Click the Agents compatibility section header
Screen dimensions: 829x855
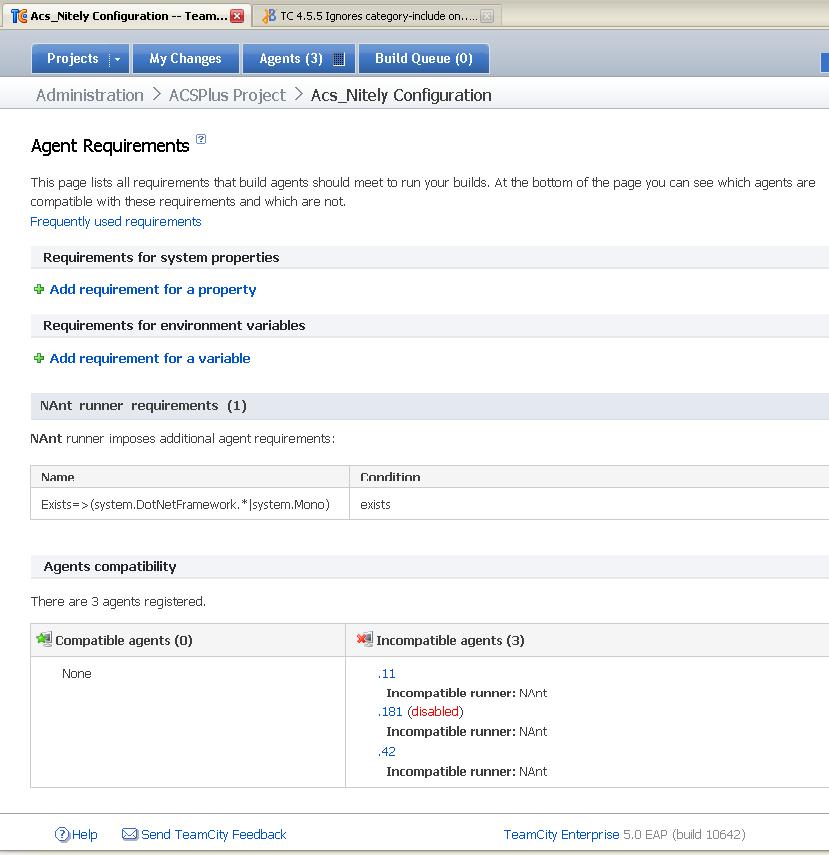(430, 567)
